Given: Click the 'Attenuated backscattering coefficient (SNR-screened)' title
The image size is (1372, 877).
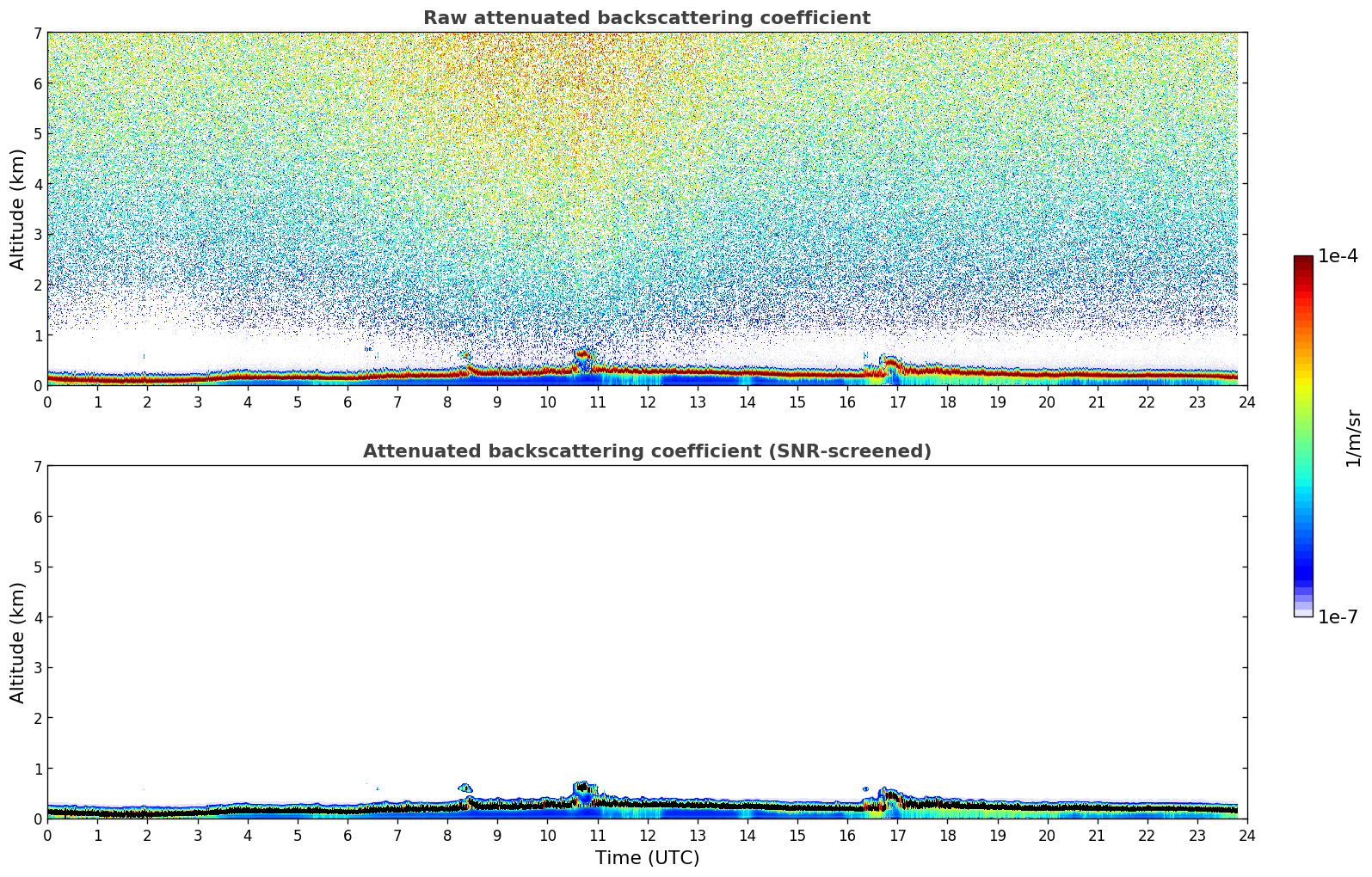Looking at the screenshot, I should pos(646,451).
